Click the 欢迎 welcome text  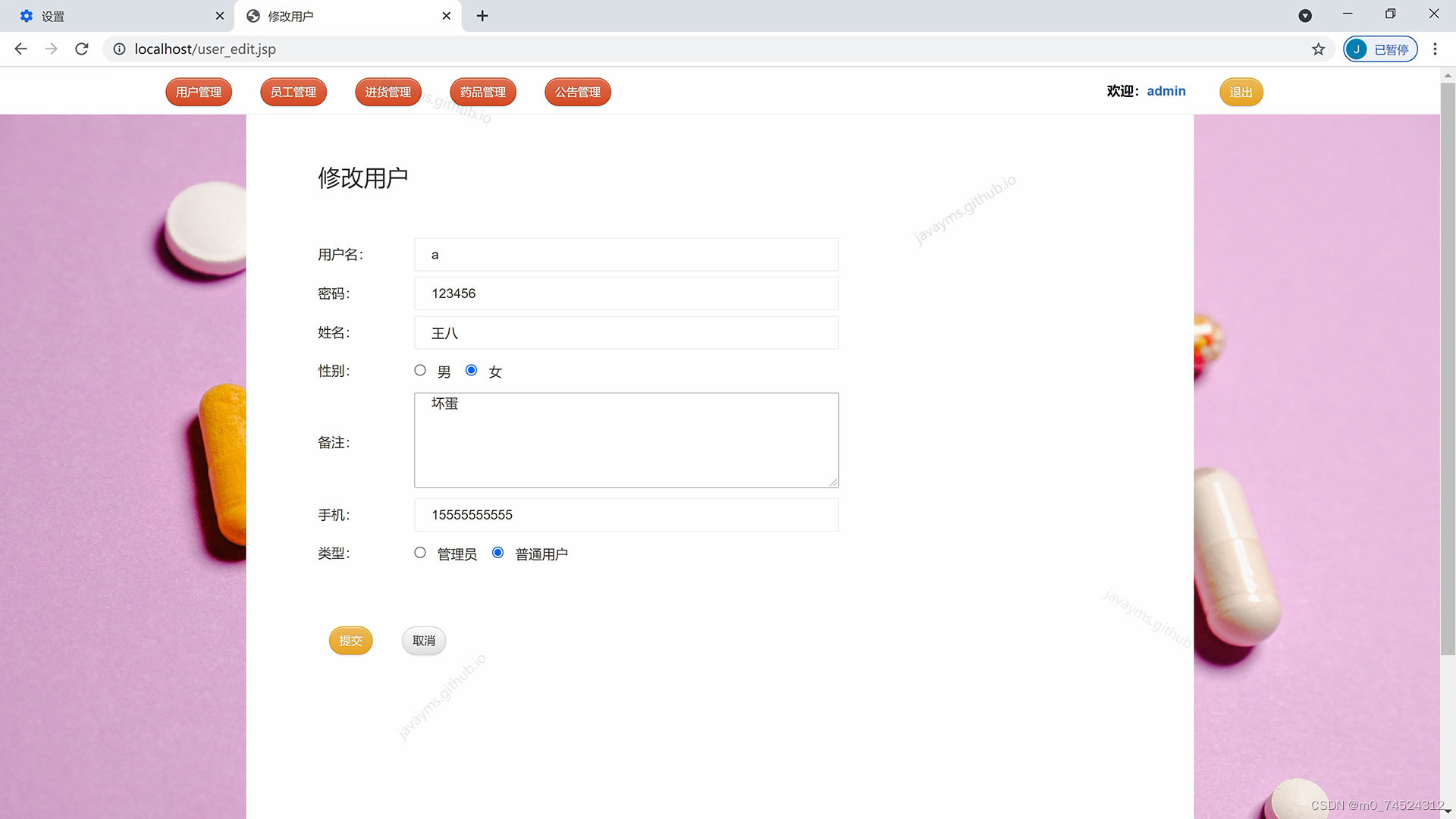click(x=1122, y=91)
